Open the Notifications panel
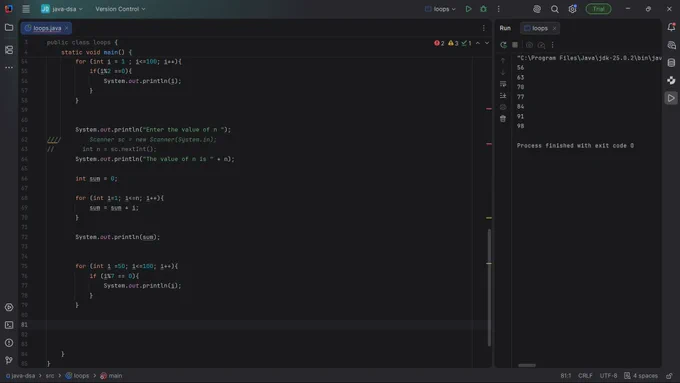Screen dimensions: 680x383 tap(671, 27)
